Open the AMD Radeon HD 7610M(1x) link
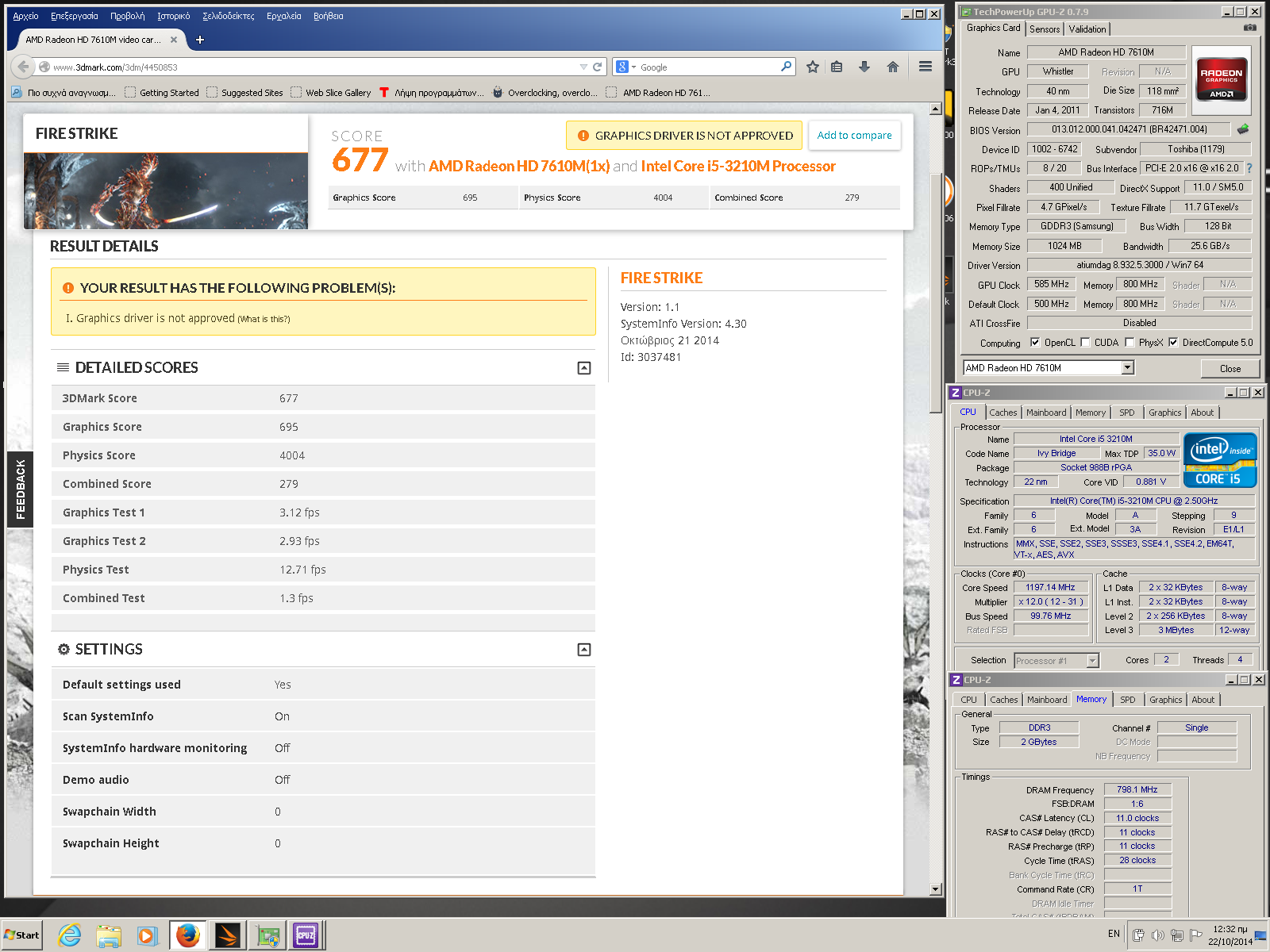This screenshot has width=1270, height=952. [519, 166]
